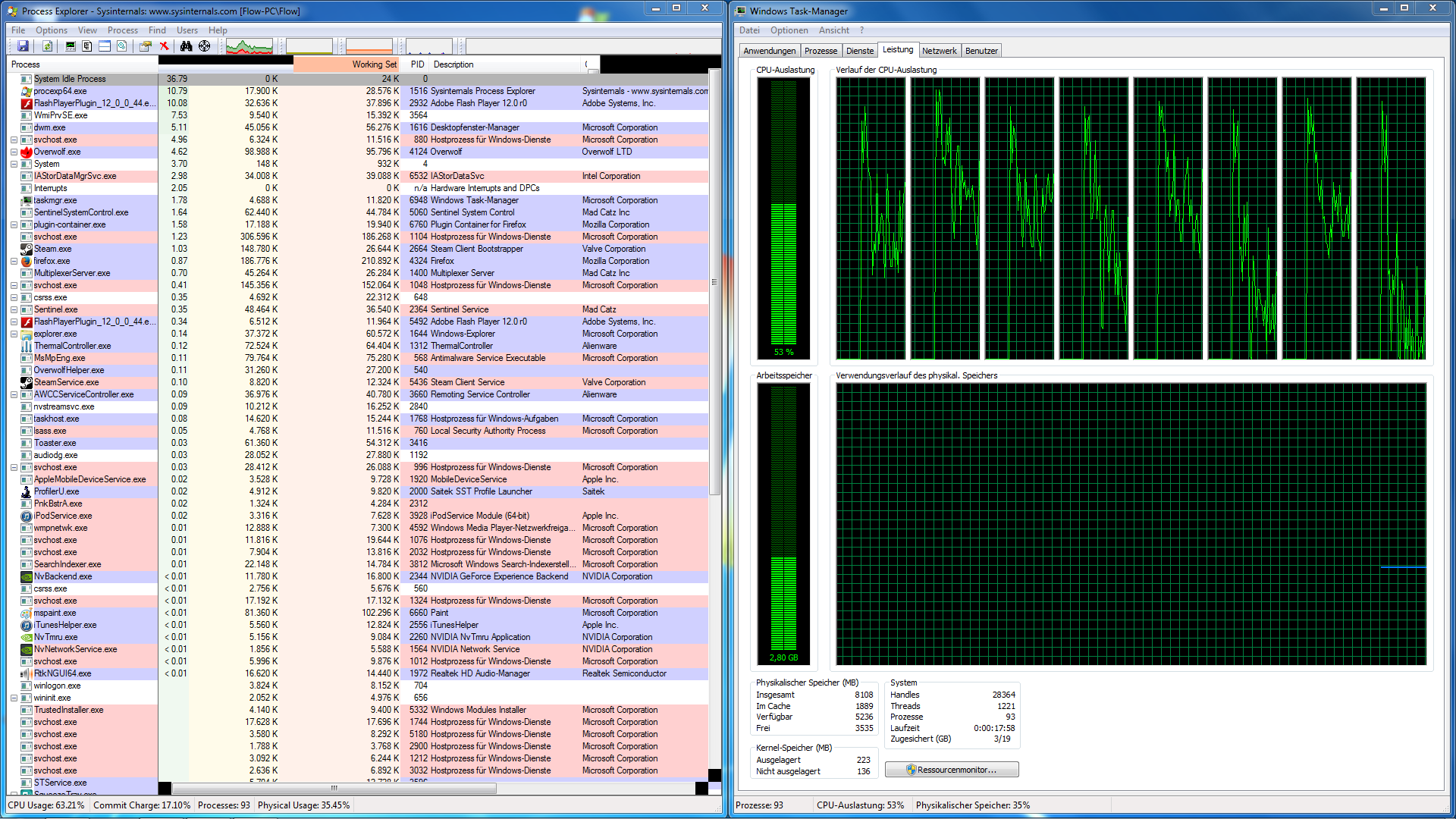The height and width of the screenshot is (819, 1456).
Task: Collapse the firefox.exe tree node
Action: click(x=14, y=262)
